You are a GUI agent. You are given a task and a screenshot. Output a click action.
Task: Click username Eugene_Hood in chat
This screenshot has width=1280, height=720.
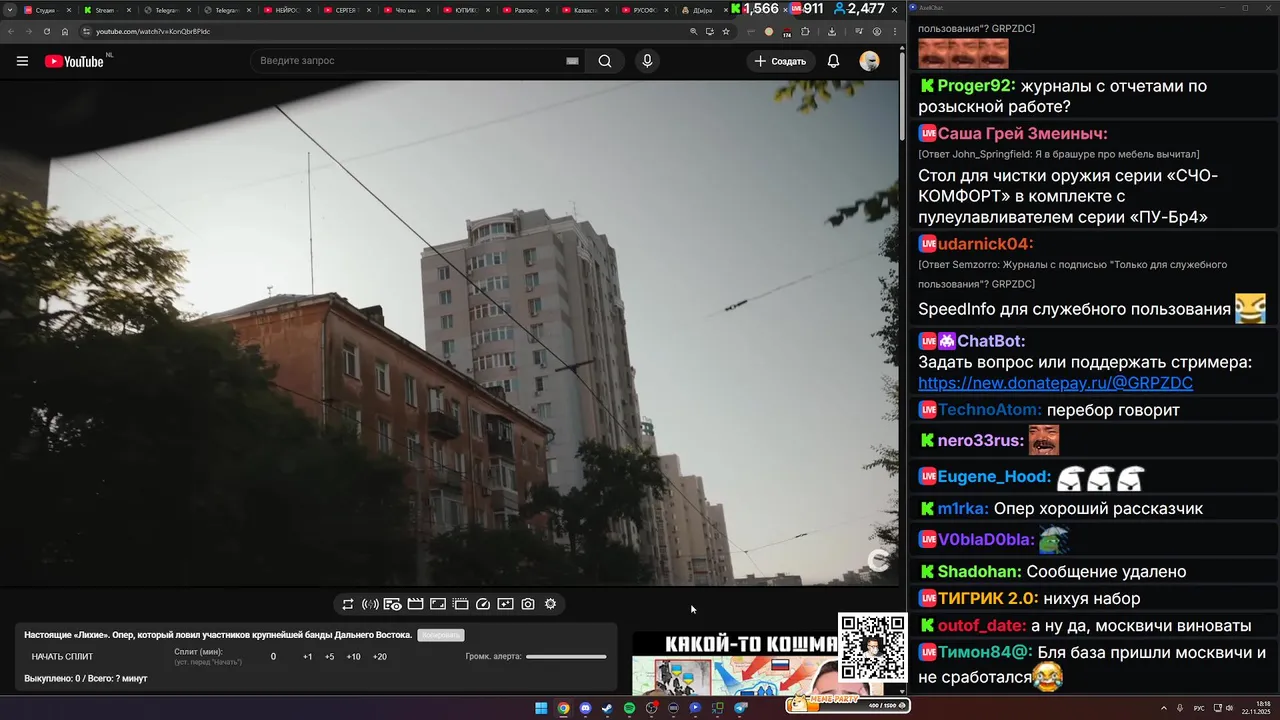coord(994,477)
